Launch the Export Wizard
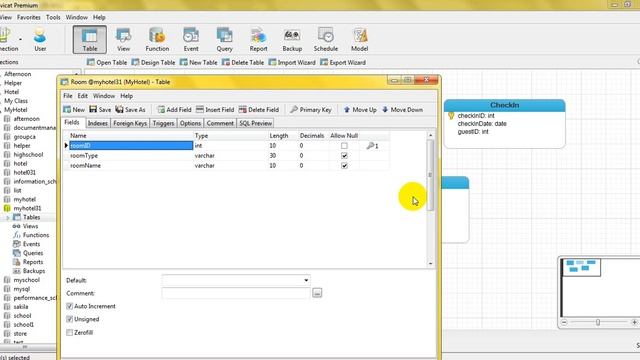640x360 pixels. click(343, 62)
